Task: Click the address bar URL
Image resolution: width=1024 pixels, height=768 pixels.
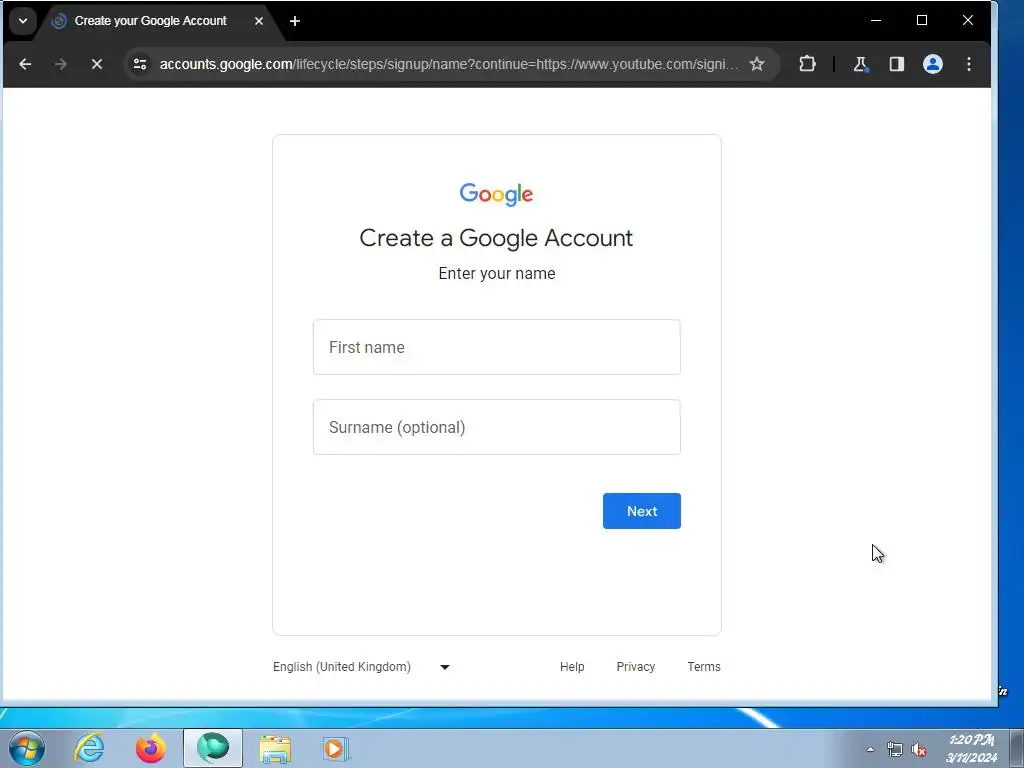Action: [448, 64]
